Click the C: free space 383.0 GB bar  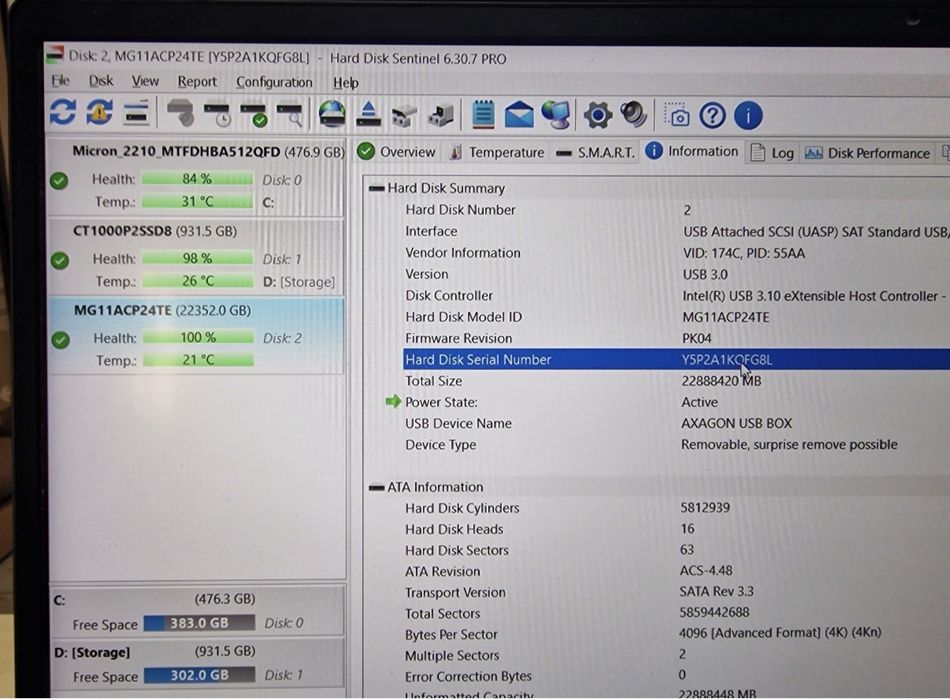click(199, 623)
